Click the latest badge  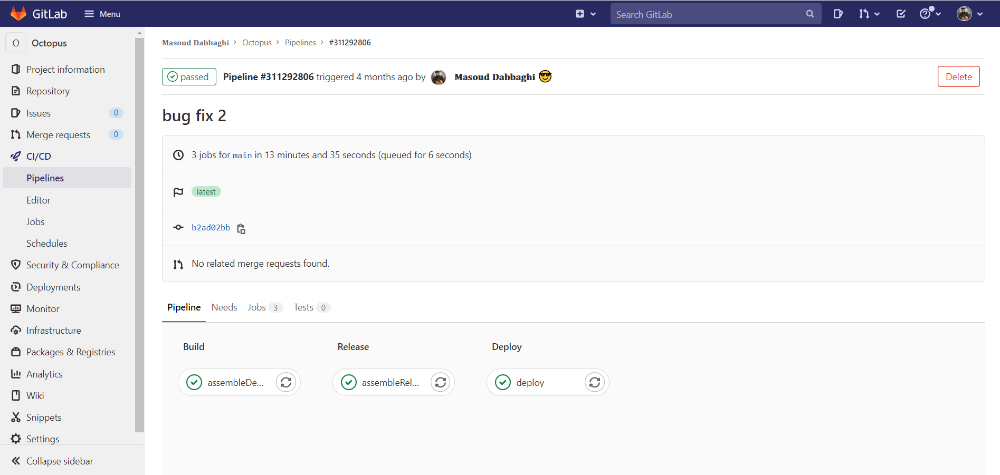(x=206, y=191)
